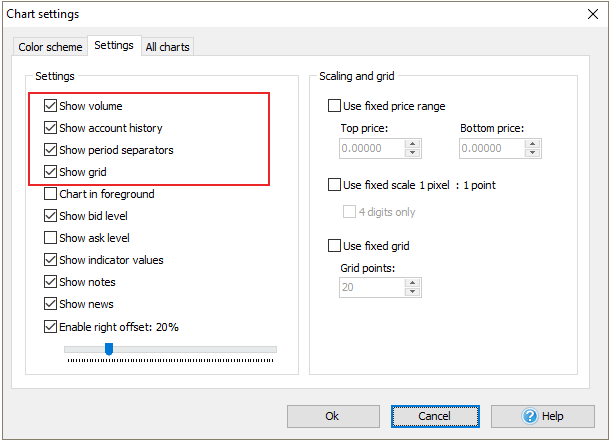Enable Chart in foreground
Image resolution: width=611 pixels, height=442 pixels.
[x=51, y=194]
